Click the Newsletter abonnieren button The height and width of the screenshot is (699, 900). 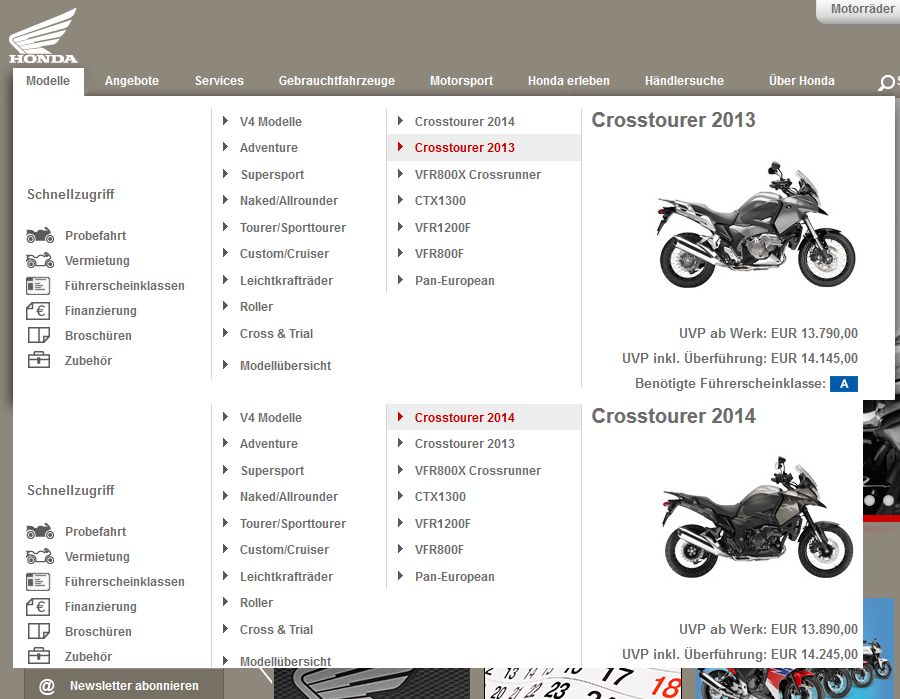[133, 686]
